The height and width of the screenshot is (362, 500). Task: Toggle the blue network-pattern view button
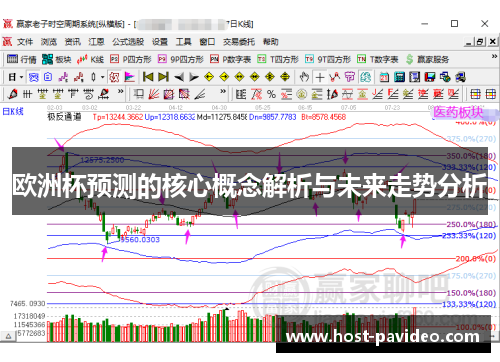click(x=33, y=77)
